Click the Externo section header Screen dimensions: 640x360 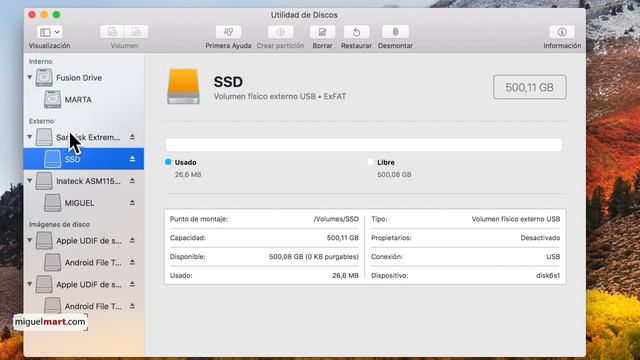point(41,121)
